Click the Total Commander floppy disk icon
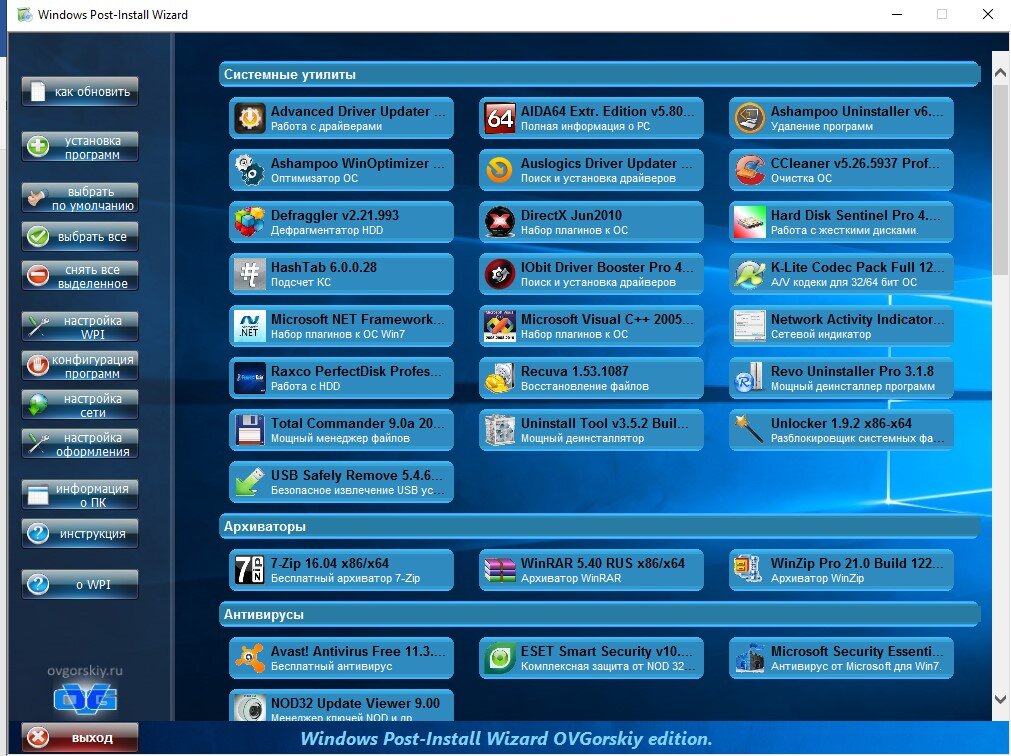 pos(250,431)
